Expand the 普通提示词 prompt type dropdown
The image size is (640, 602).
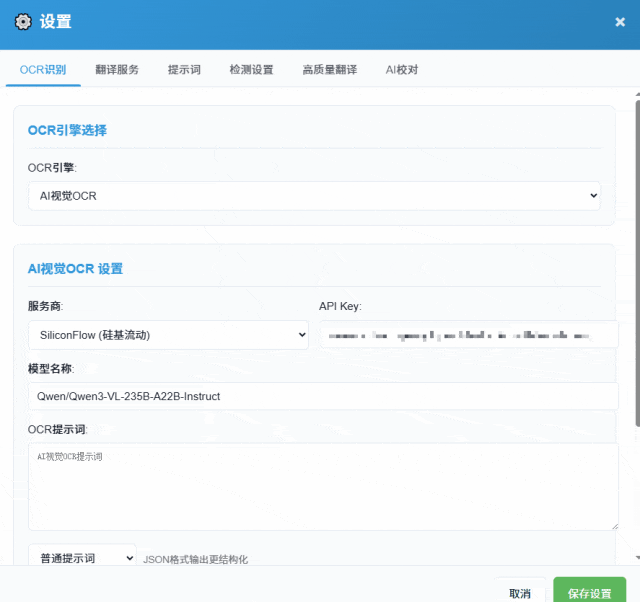click(x=82, y=558)
